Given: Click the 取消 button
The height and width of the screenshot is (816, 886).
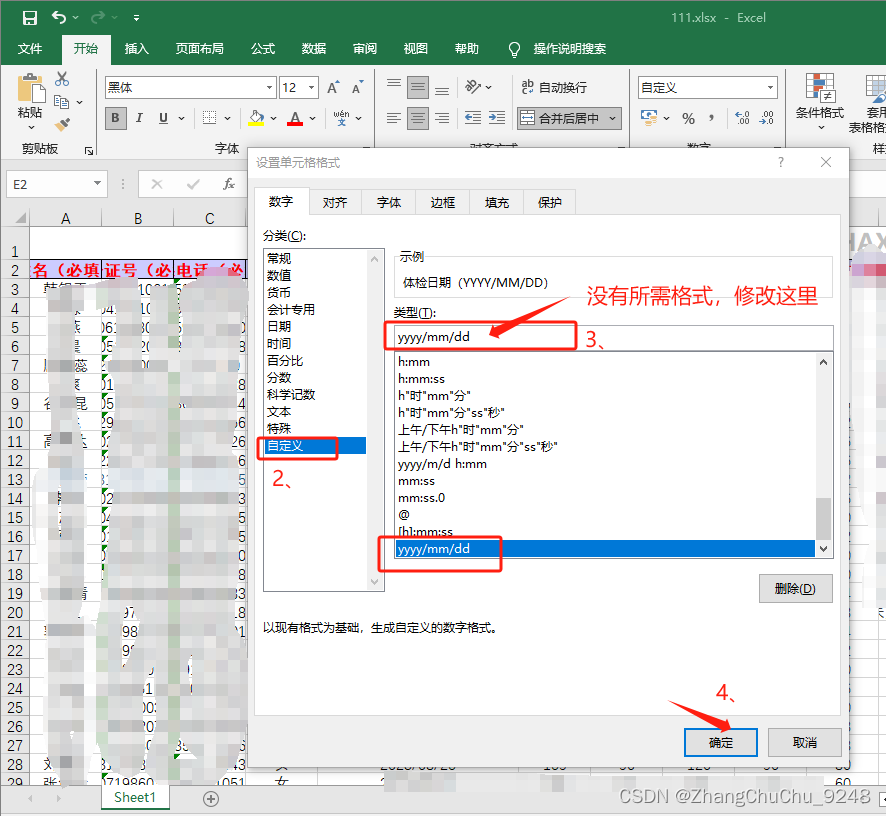Looking at the screenshot, I should pyautogui.click(x=805, y=742).
